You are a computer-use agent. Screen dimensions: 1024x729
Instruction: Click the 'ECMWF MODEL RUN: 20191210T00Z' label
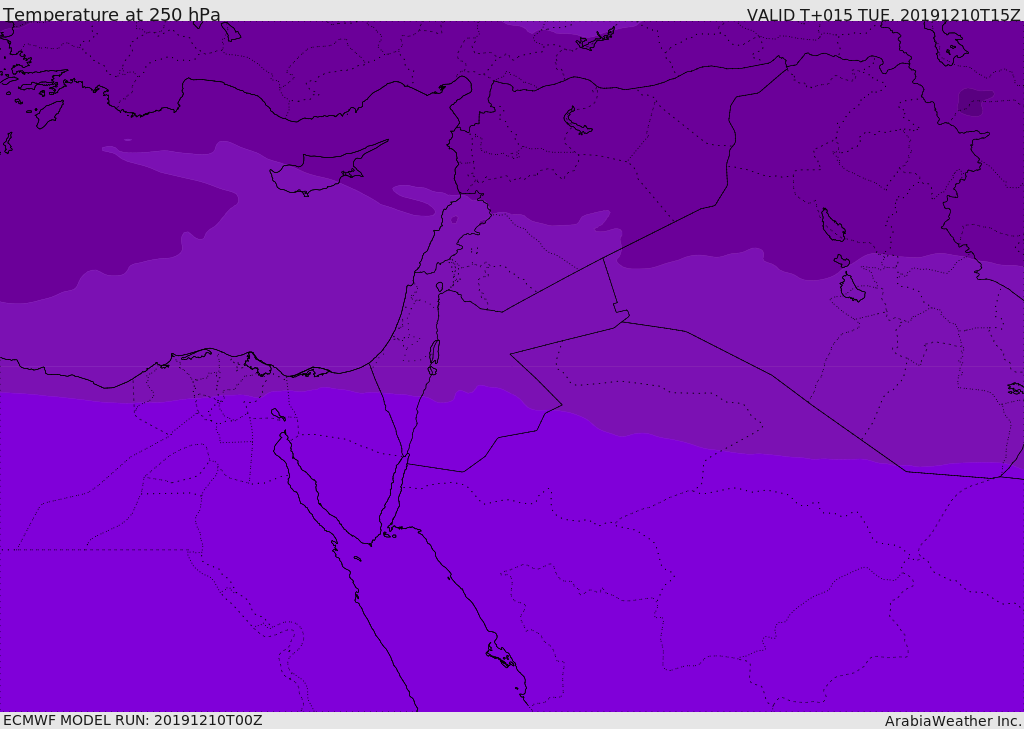point(133,720)
